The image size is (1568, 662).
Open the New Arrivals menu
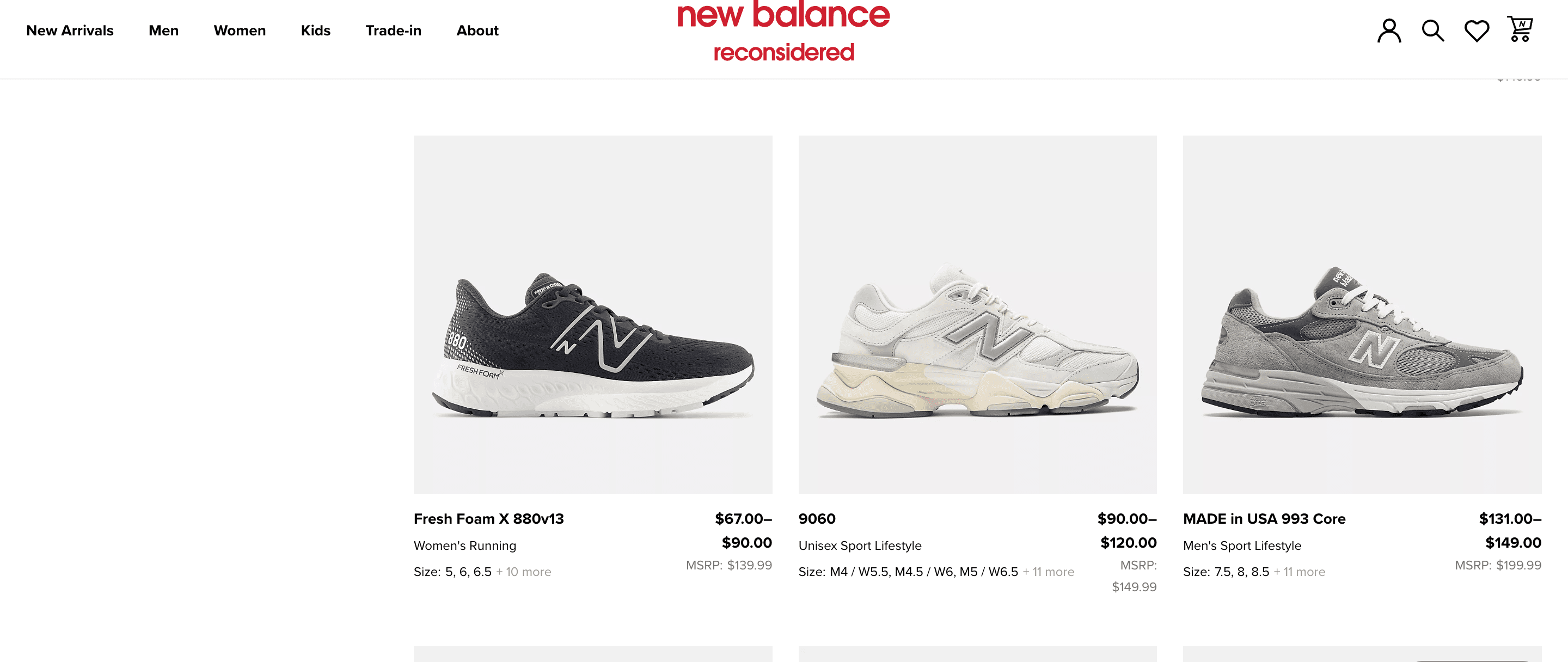click(x=70, y=30)
